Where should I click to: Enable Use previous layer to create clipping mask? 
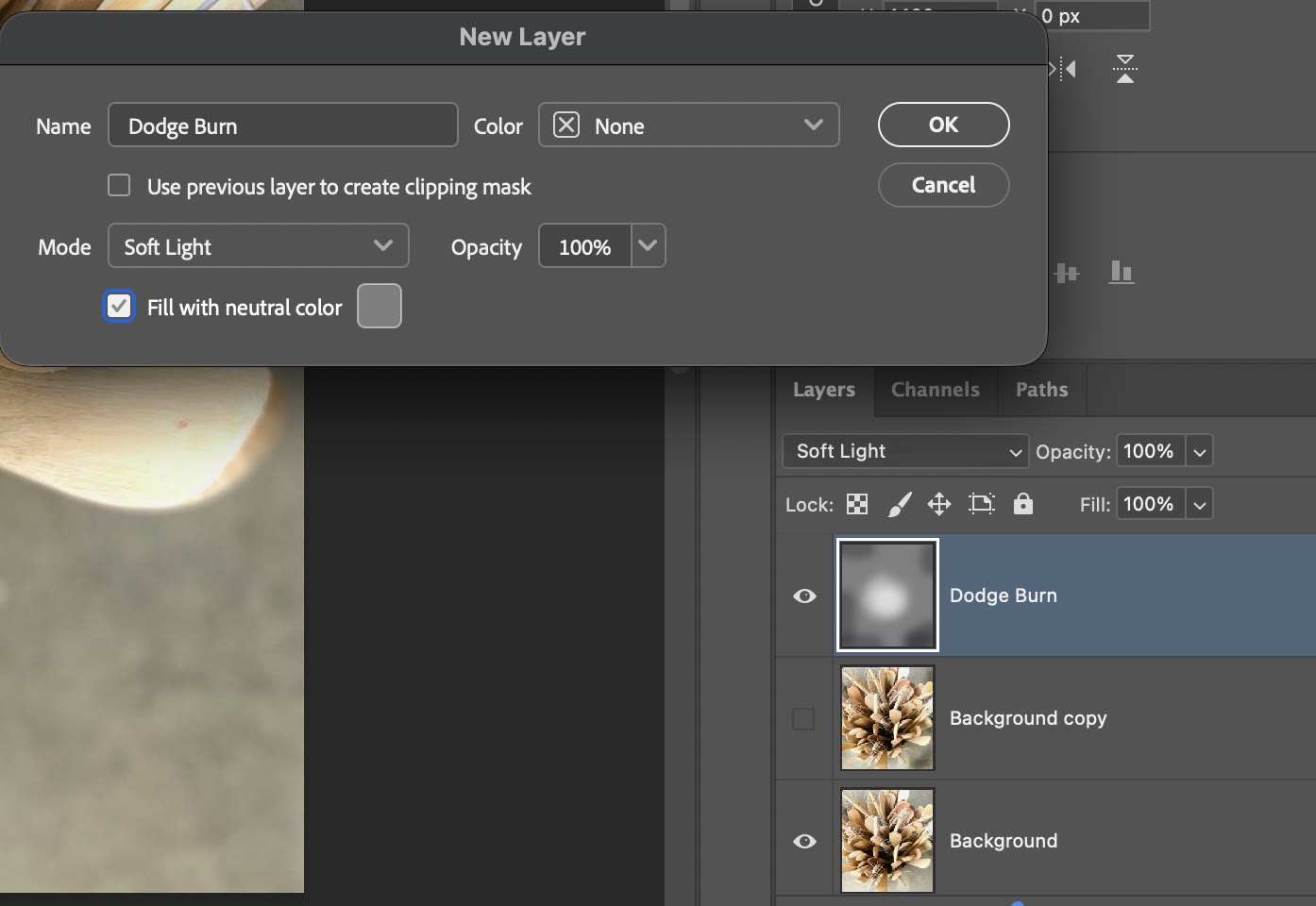[119, 185]
